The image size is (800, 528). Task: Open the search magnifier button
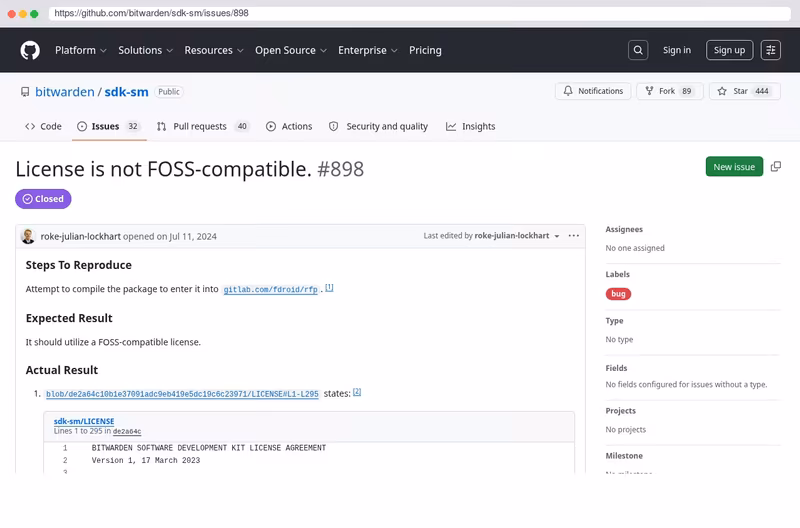point(638,50)
